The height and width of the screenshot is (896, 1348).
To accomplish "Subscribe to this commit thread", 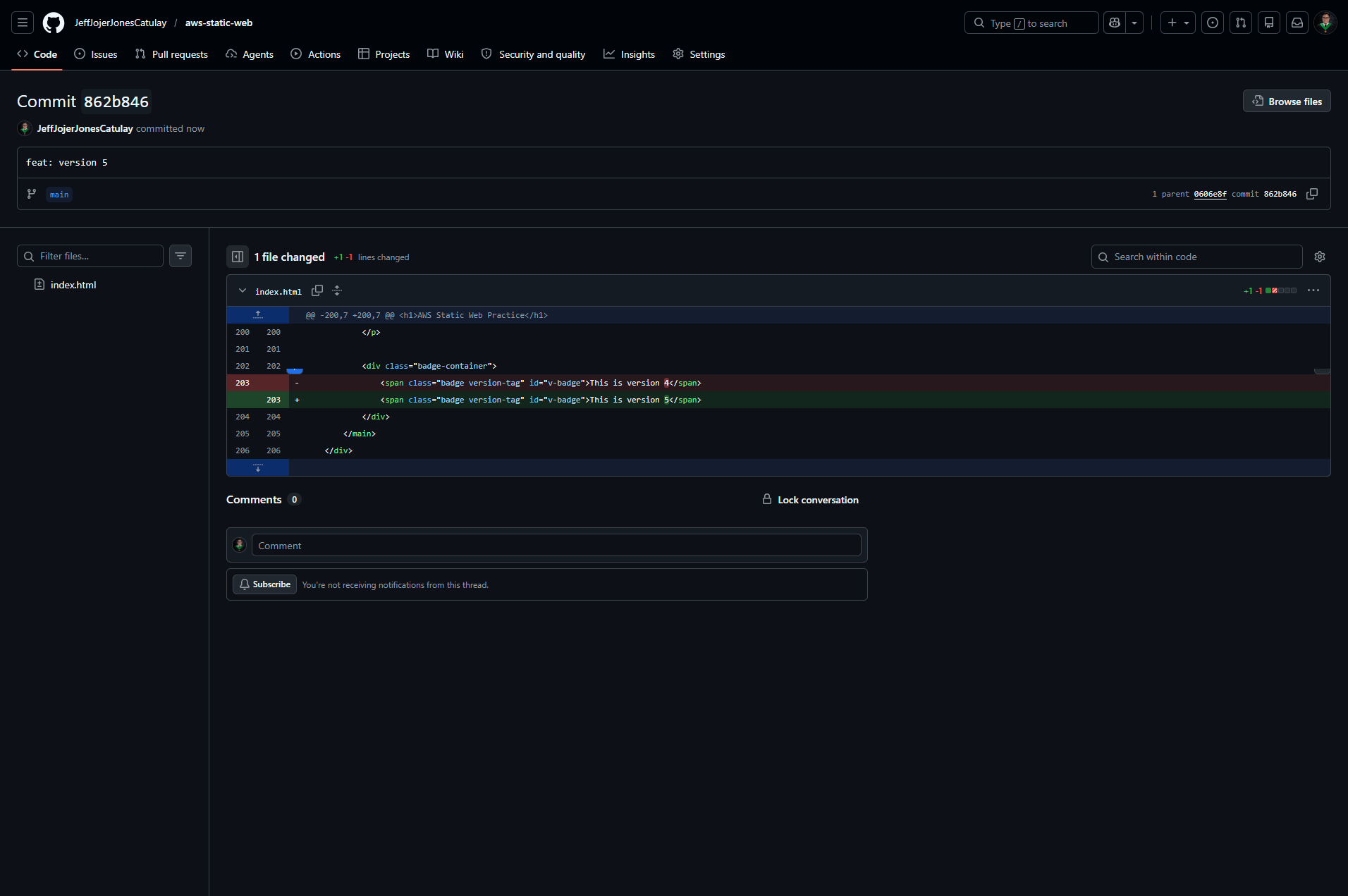I will (x=264, y=584).
